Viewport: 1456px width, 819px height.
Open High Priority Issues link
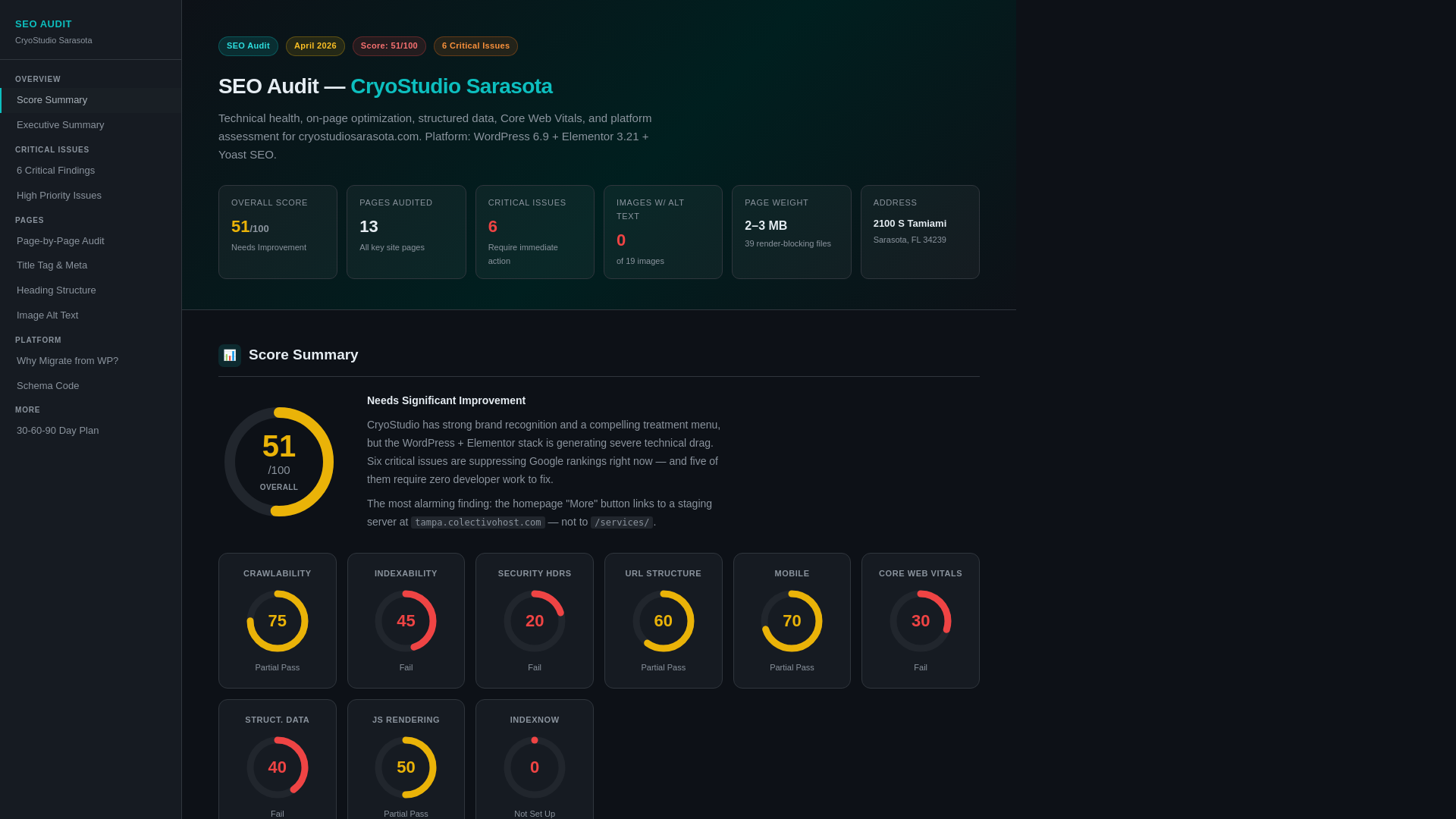click(91, 196)
